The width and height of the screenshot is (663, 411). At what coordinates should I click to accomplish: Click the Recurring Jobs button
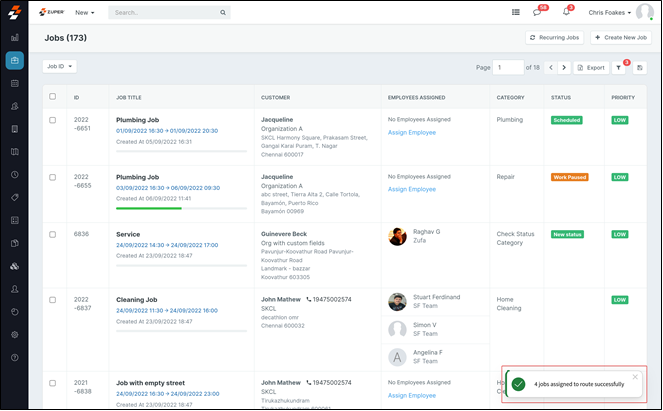pyautogui.click(x=555, y=38)
